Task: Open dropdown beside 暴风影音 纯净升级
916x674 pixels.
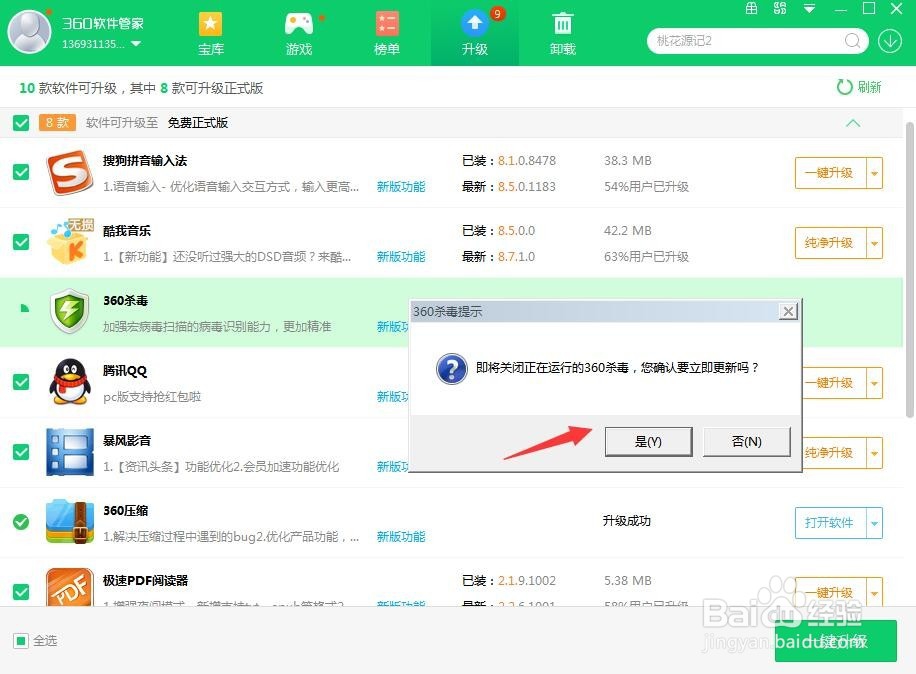Action: [875, 453]
